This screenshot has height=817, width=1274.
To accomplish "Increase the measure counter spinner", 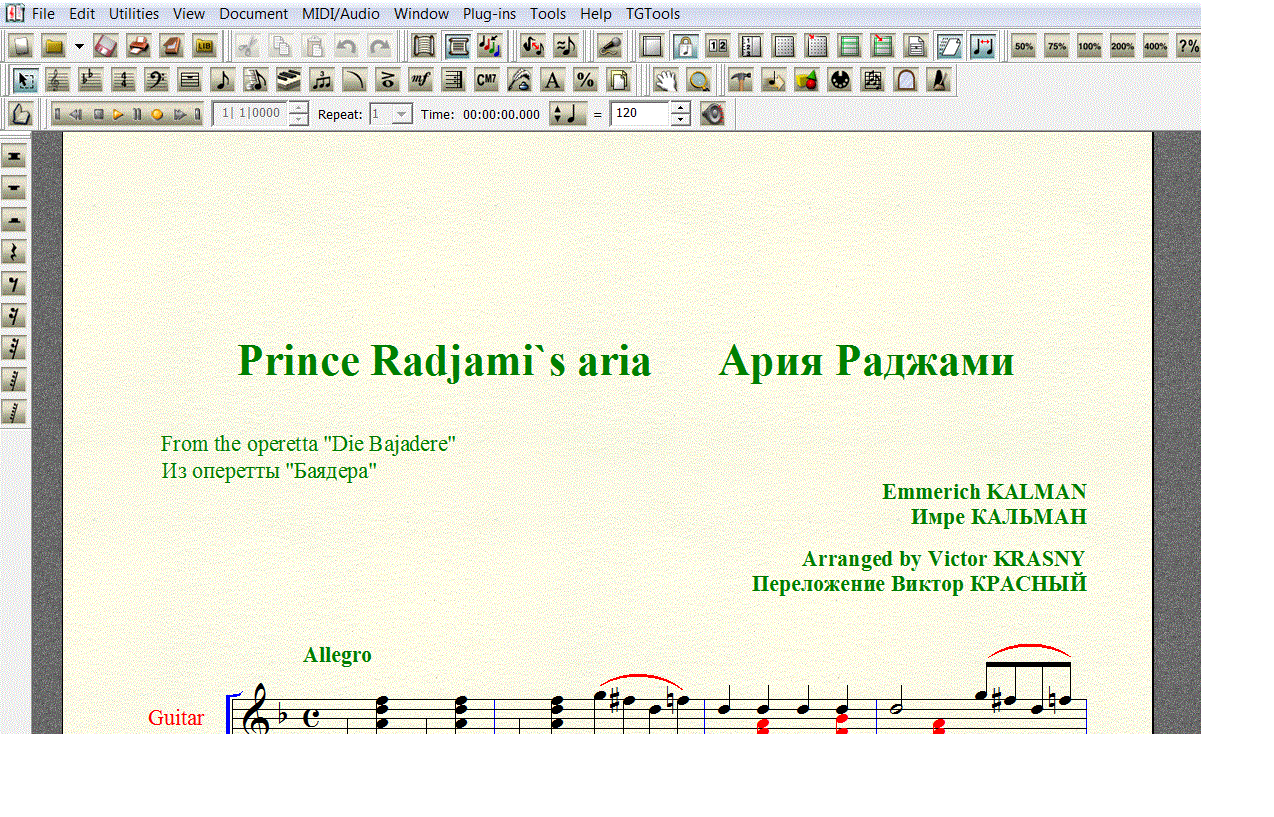I will pos(298,108).
